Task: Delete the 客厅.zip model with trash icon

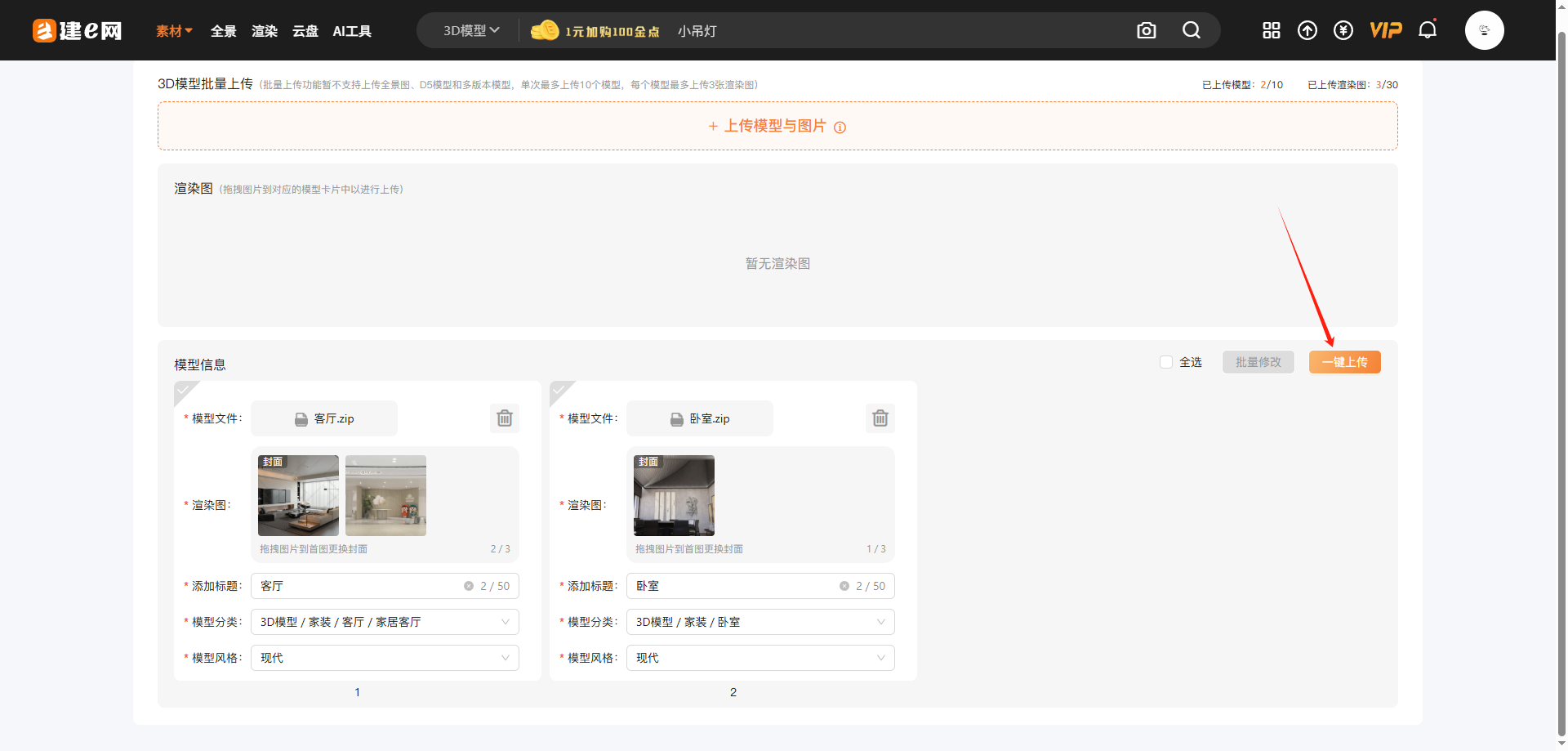Action: coord(505,418)
